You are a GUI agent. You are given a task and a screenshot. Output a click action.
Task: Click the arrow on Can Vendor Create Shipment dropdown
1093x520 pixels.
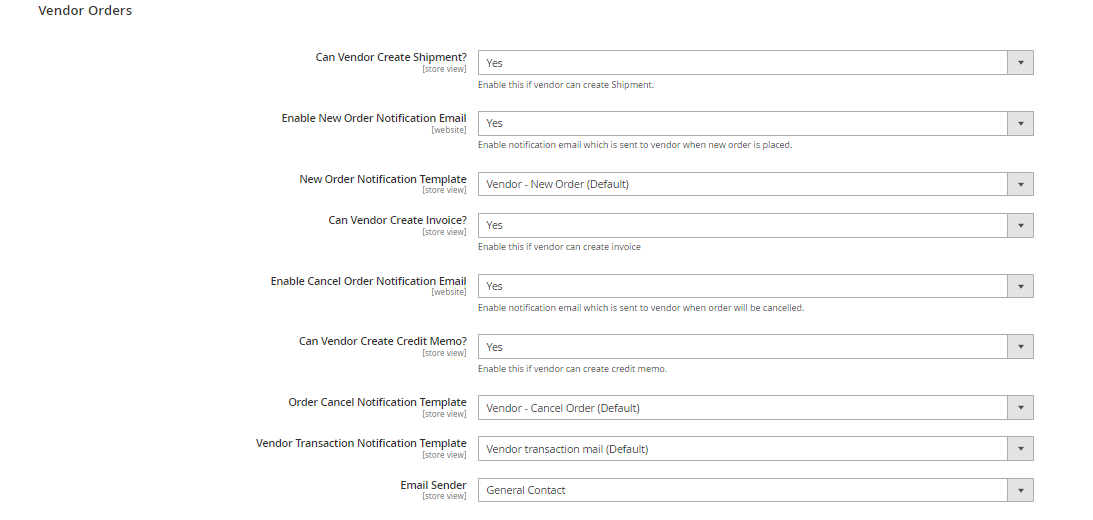1020,63
